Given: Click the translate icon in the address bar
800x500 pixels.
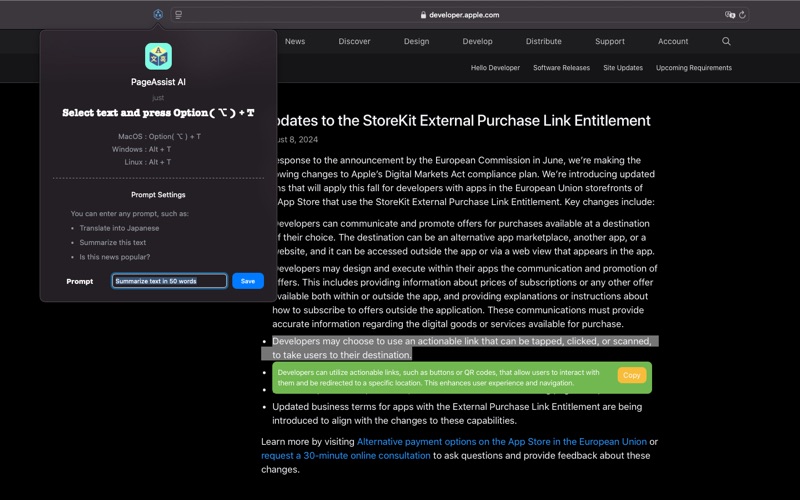Looking at the screenshot, I should point(730,15).
